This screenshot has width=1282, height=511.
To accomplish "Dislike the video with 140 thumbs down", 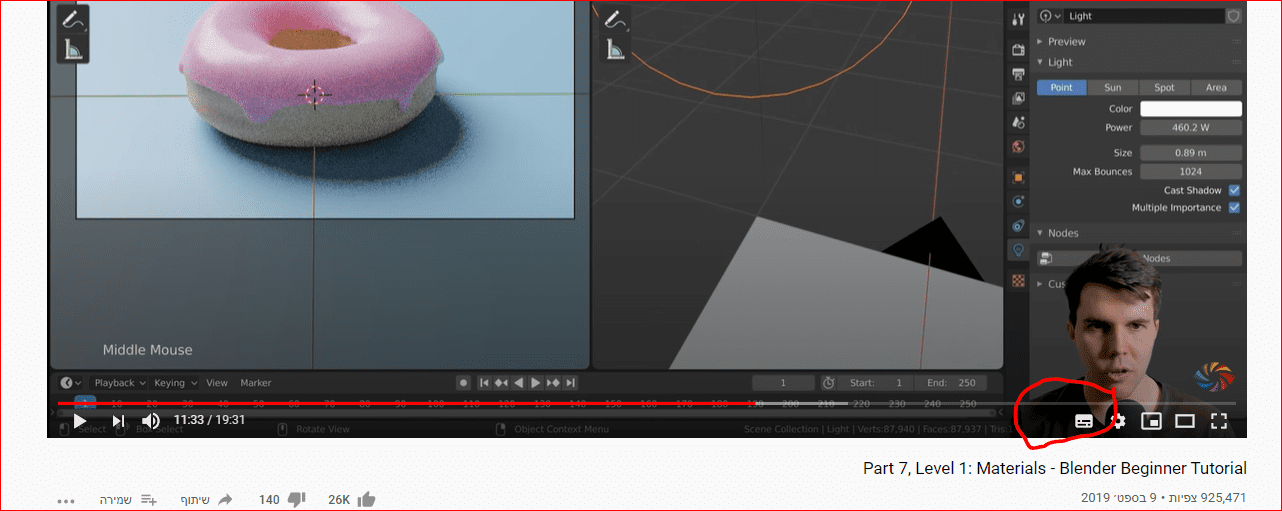I will pyautogui.click(x=296, y=499).
